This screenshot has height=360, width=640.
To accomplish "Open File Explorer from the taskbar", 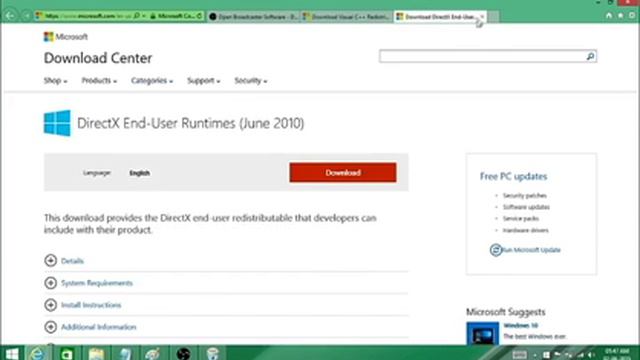I will pos(96,353).
